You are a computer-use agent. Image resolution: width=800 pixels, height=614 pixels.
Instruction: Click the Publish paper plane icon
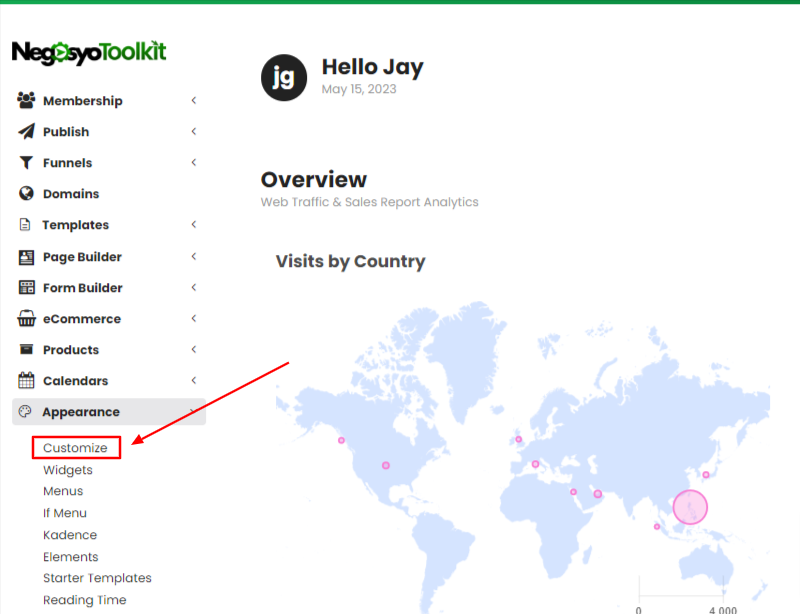(27, 132)
